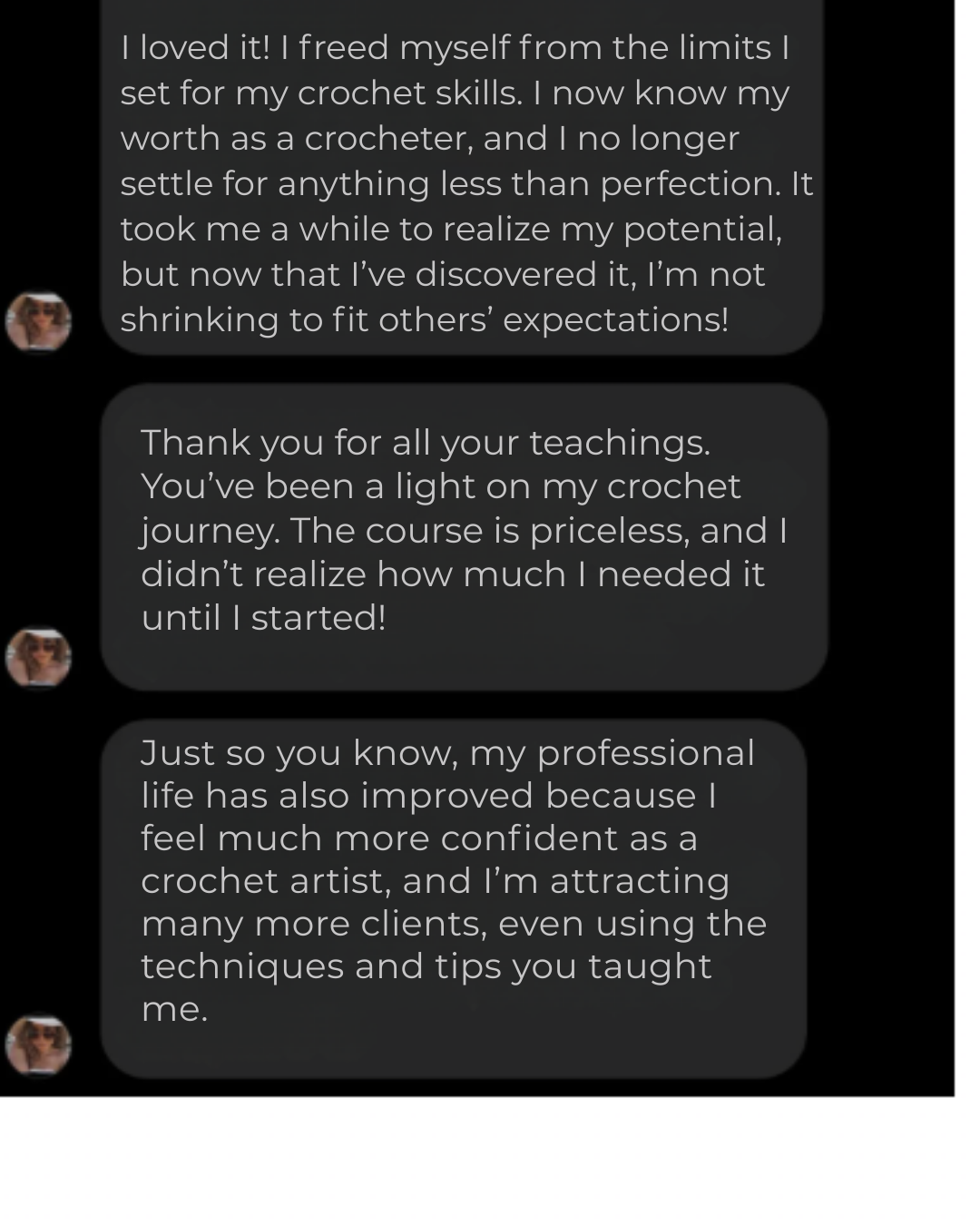Click the 'Thank you for all your teachings' bubble
Screen dimensions: 980x1225
point(463,535)
